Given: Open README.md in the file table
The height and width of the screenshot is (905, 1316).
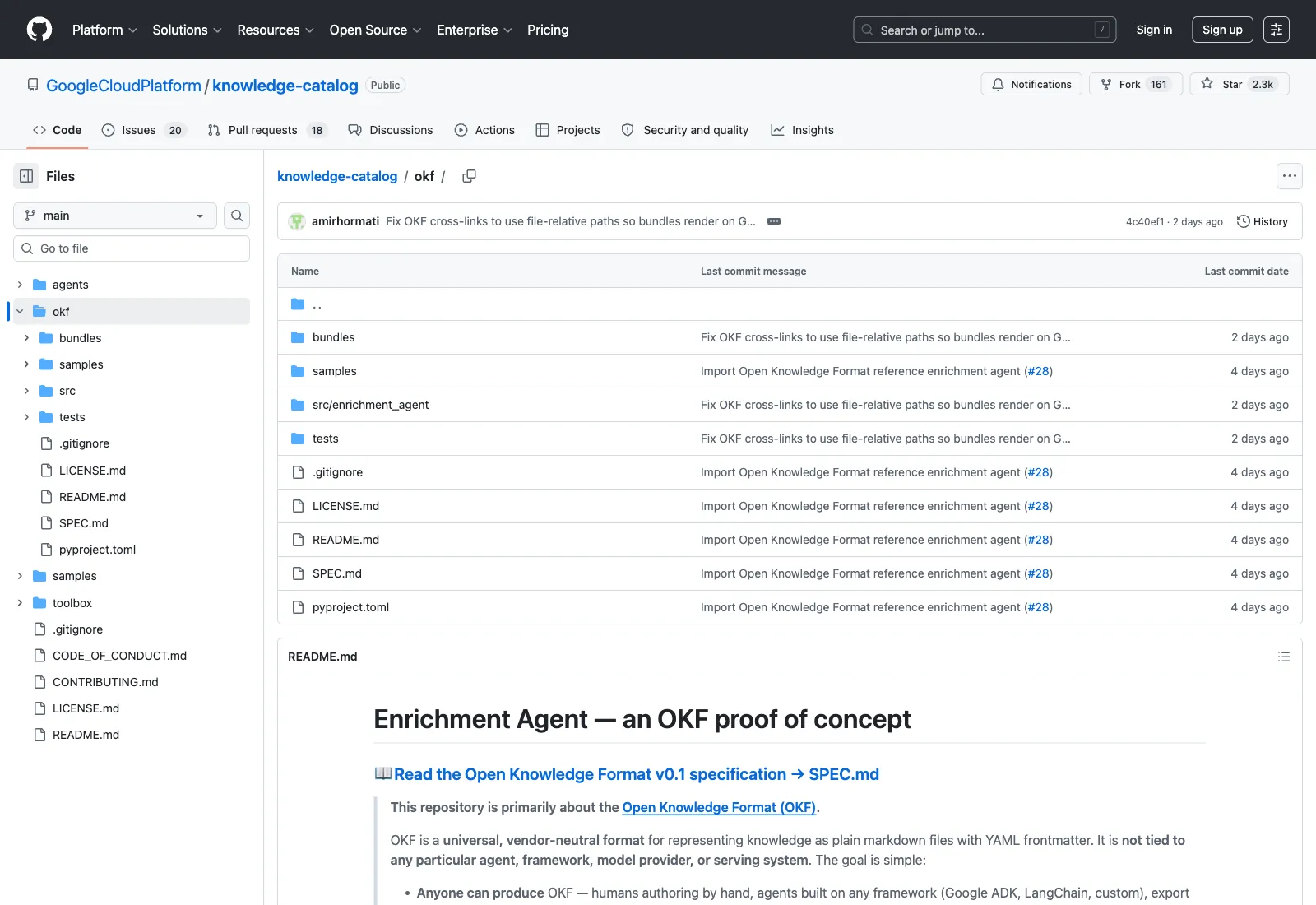Looking at the screenshot, I should pos(345,540).
